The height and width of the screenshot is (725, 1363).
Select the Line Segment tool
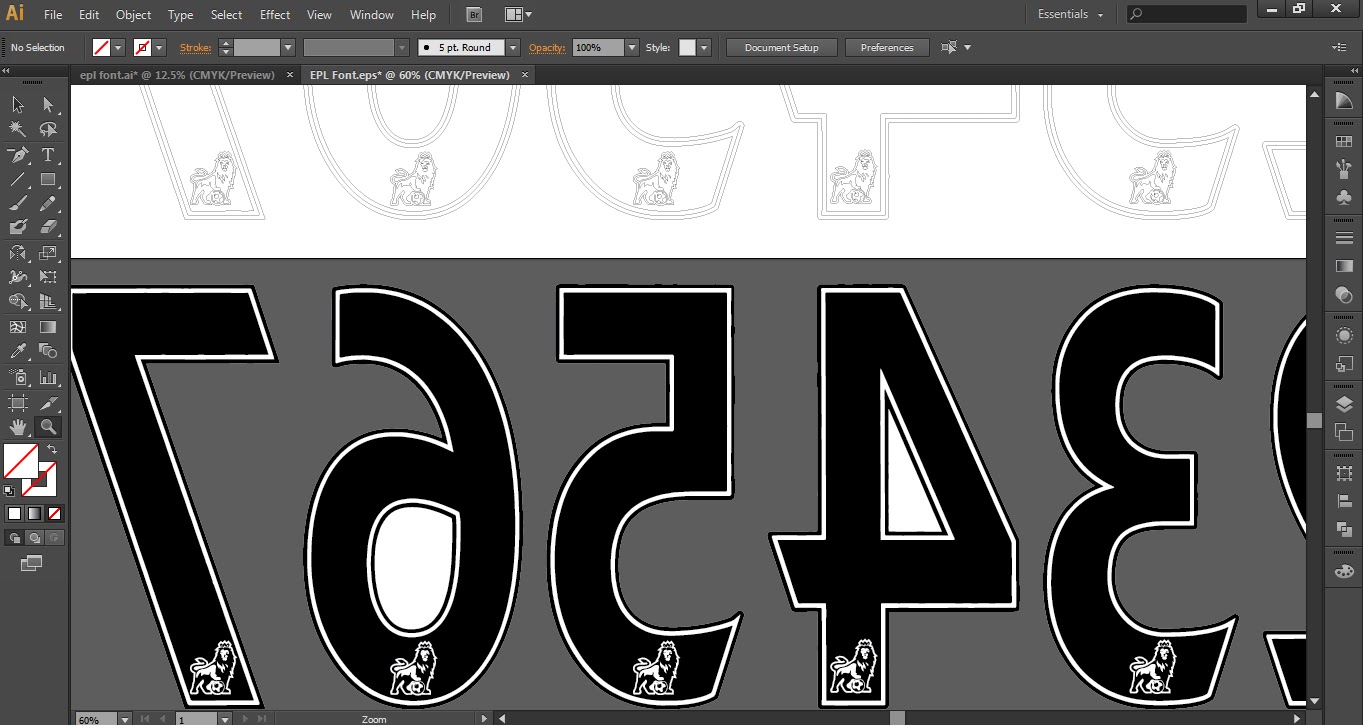pyautogui.click(x=18, y=180)
